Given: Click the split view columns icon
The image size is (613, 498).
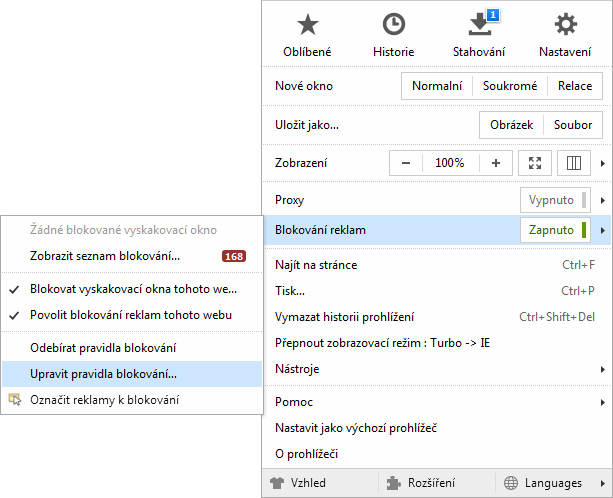Looking at the screenshot, I should pyautogui.click(x=574, y=163).
